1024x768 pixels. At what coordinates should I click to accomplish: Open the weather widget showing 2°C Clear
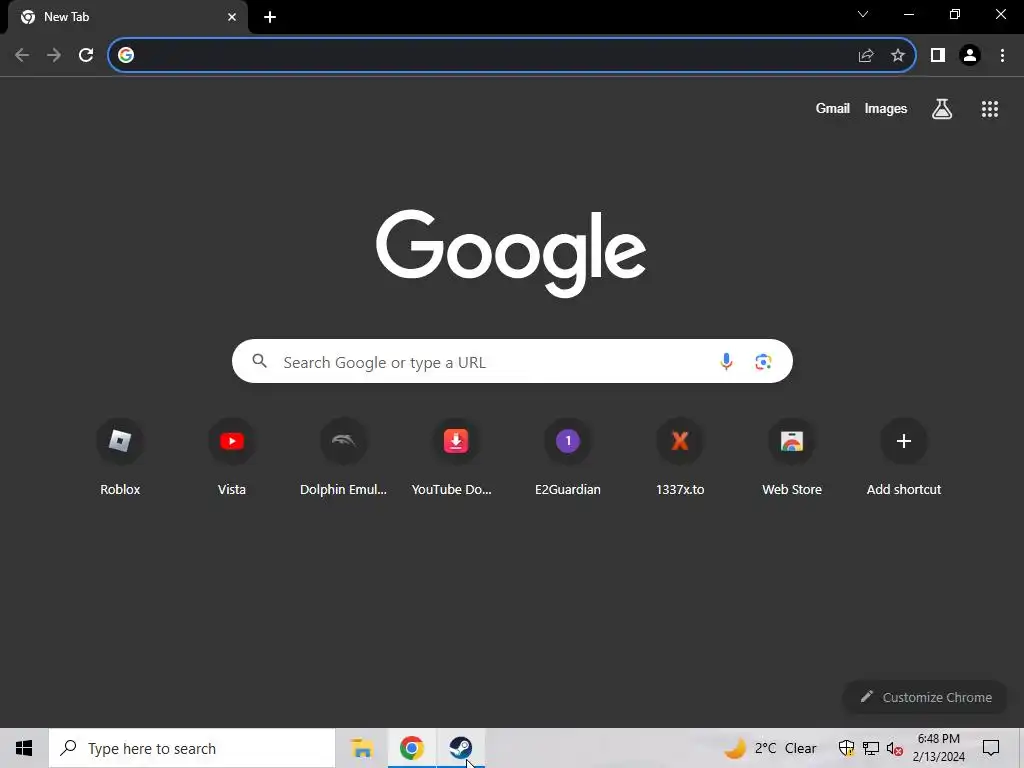[x=771, y=748]
